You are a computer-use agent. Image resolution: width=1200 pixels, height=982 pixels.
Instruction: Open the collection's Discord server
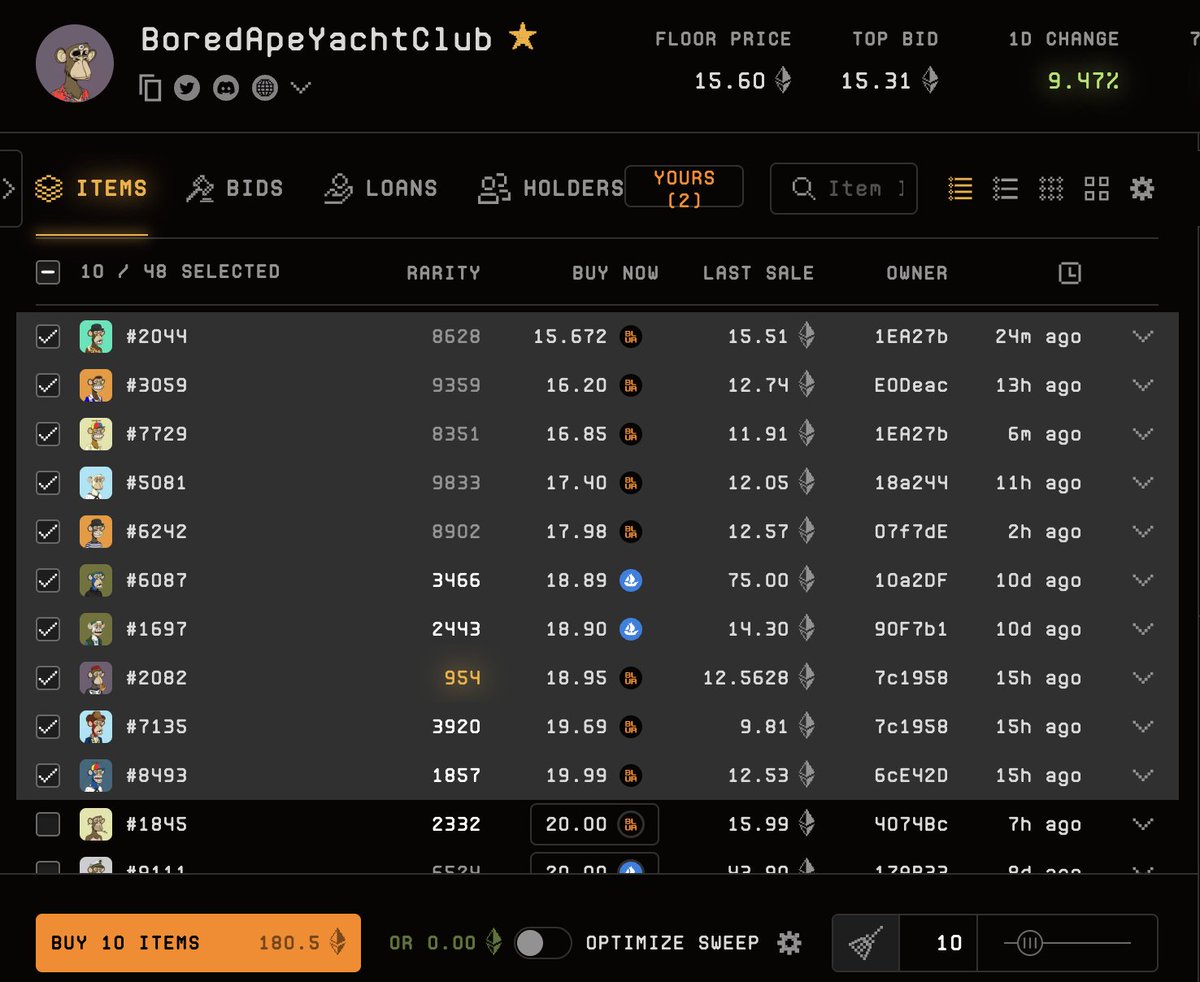point(225,87)
